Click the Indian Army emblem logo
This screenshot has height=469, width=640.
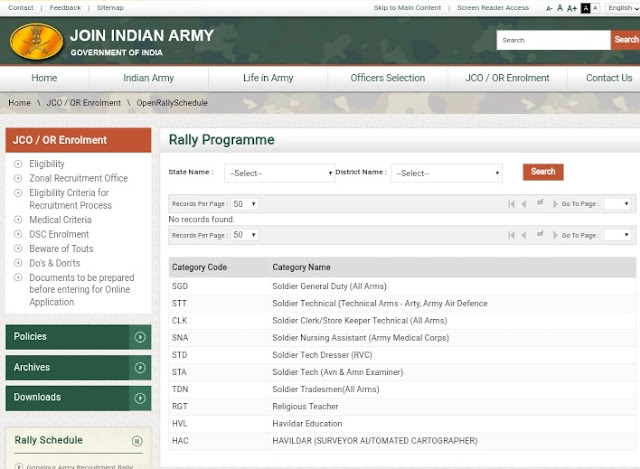(x=36, y=43)
